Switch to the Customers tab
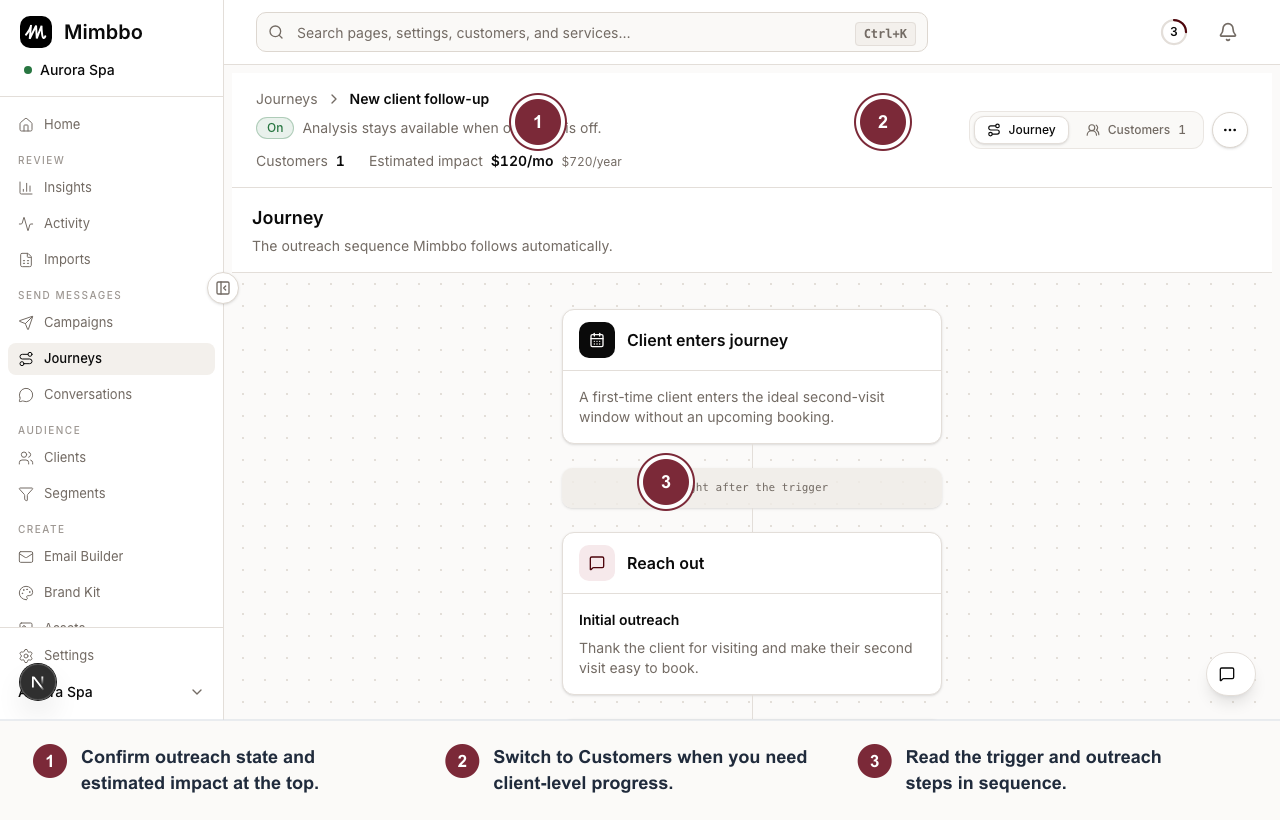The height and width of the screenshot is (820, 1280). coord(1136,130)
